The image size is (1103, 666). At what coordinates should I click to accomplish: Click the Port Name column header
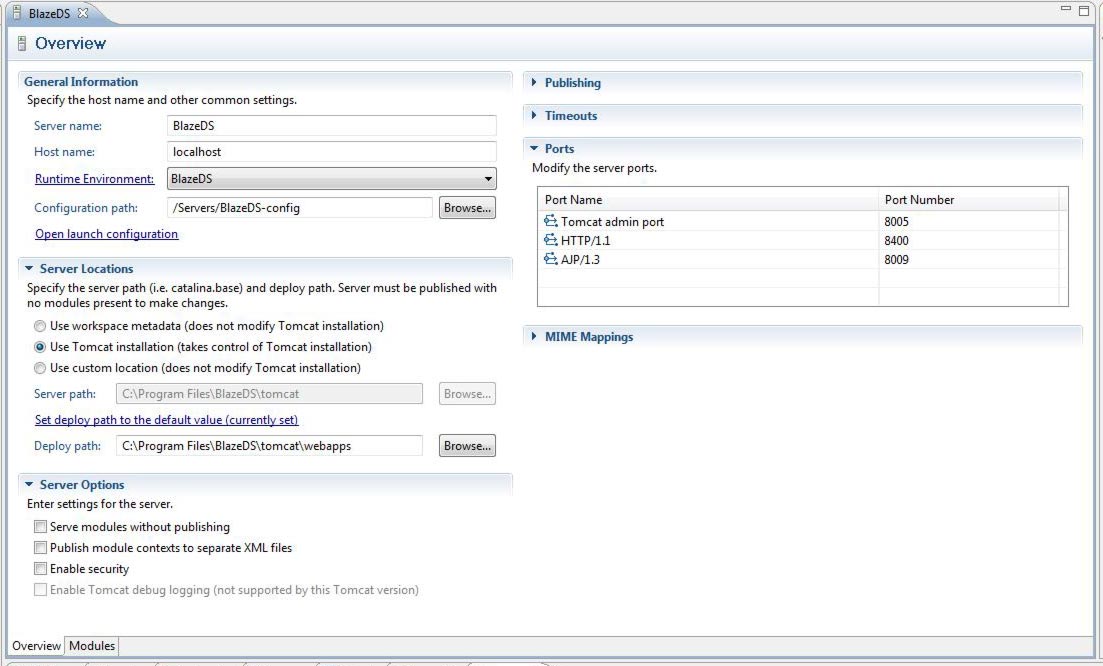708,200
